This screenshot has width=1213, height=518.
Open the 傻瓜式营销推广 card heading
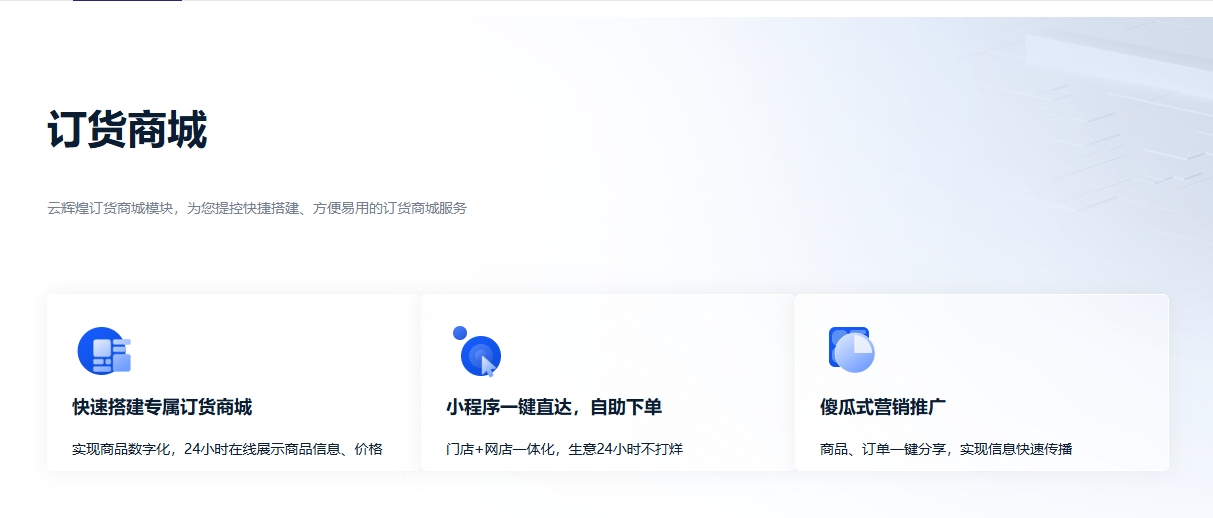tap(883, 407)
